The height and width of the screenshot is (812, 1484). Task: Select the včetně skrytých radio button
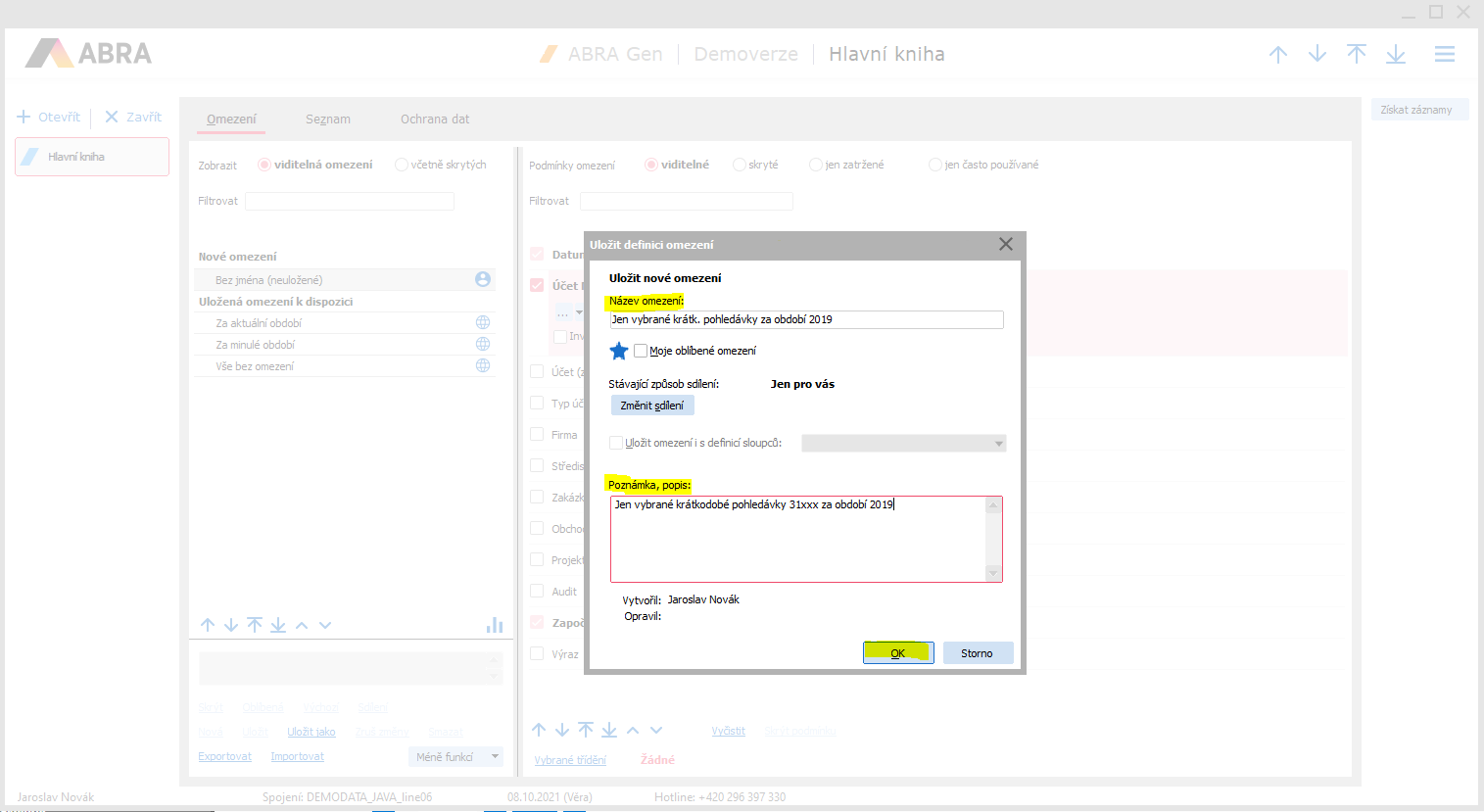coord(402,165)
